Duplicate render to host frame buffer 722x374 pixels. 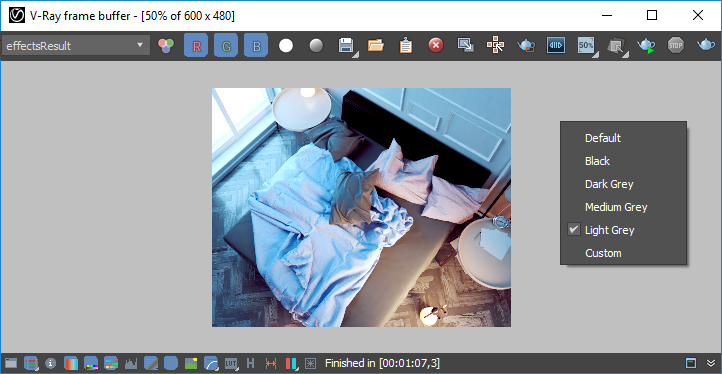466,45
